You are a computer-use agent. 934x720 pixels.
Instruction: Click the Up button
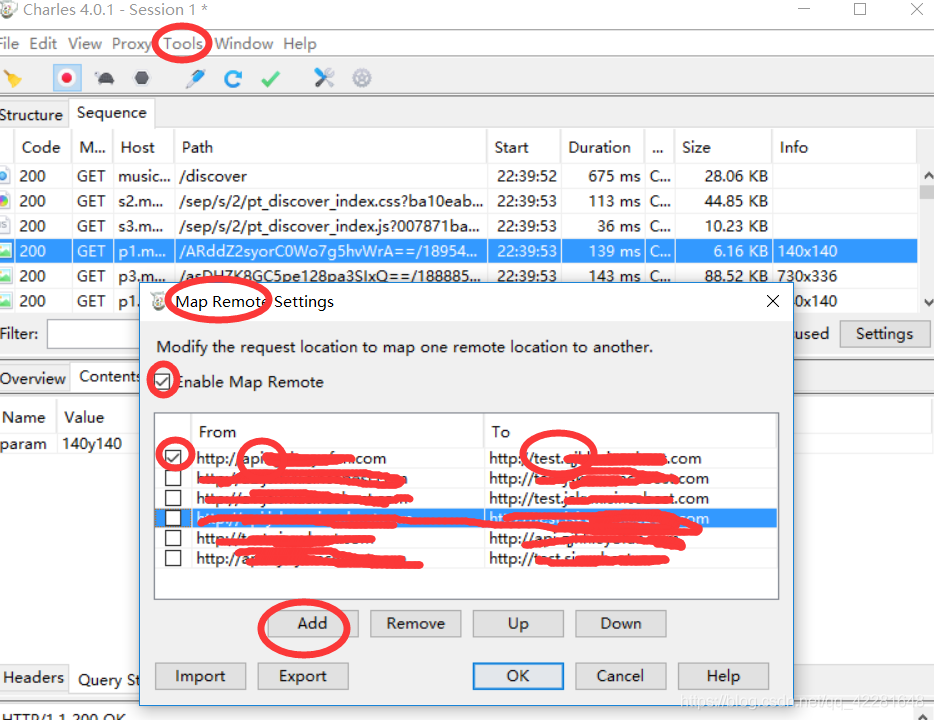pyautogui.click(x=518, y=624)
